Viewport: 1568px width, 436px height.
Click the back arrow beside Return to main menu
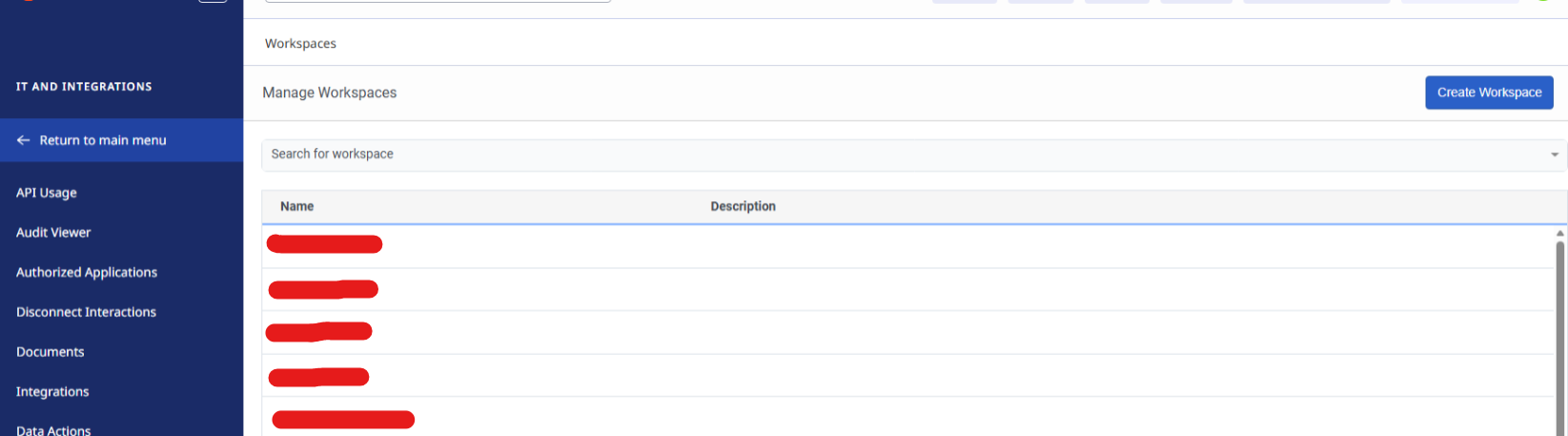[23, 140]
